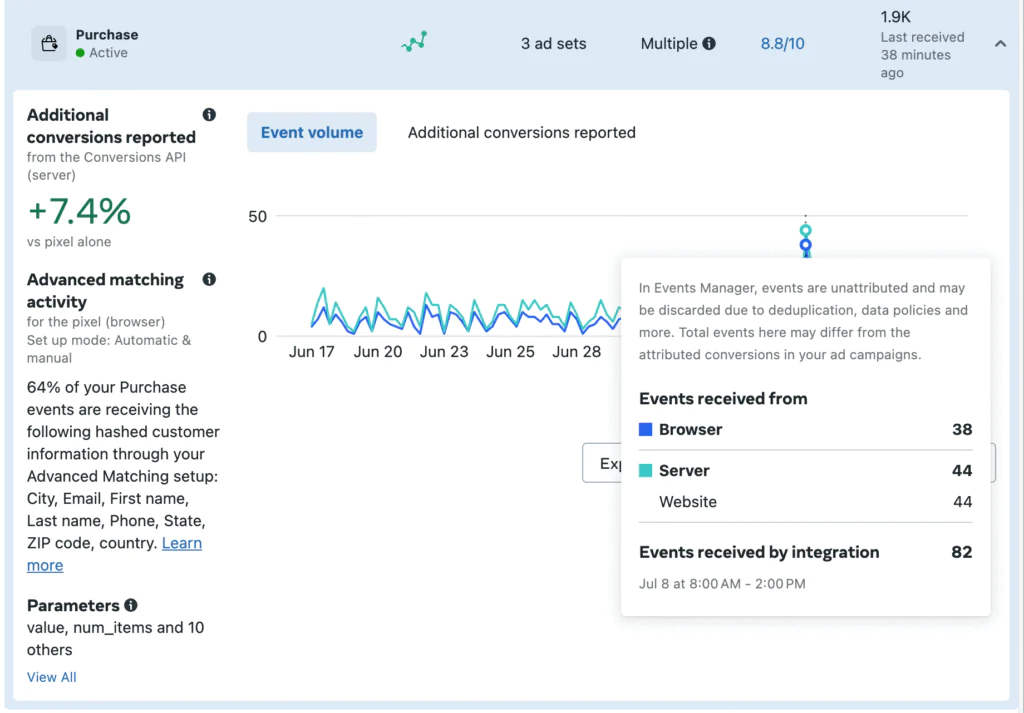
Task: Click the green Active status label
Action: (x=102, y=53)
